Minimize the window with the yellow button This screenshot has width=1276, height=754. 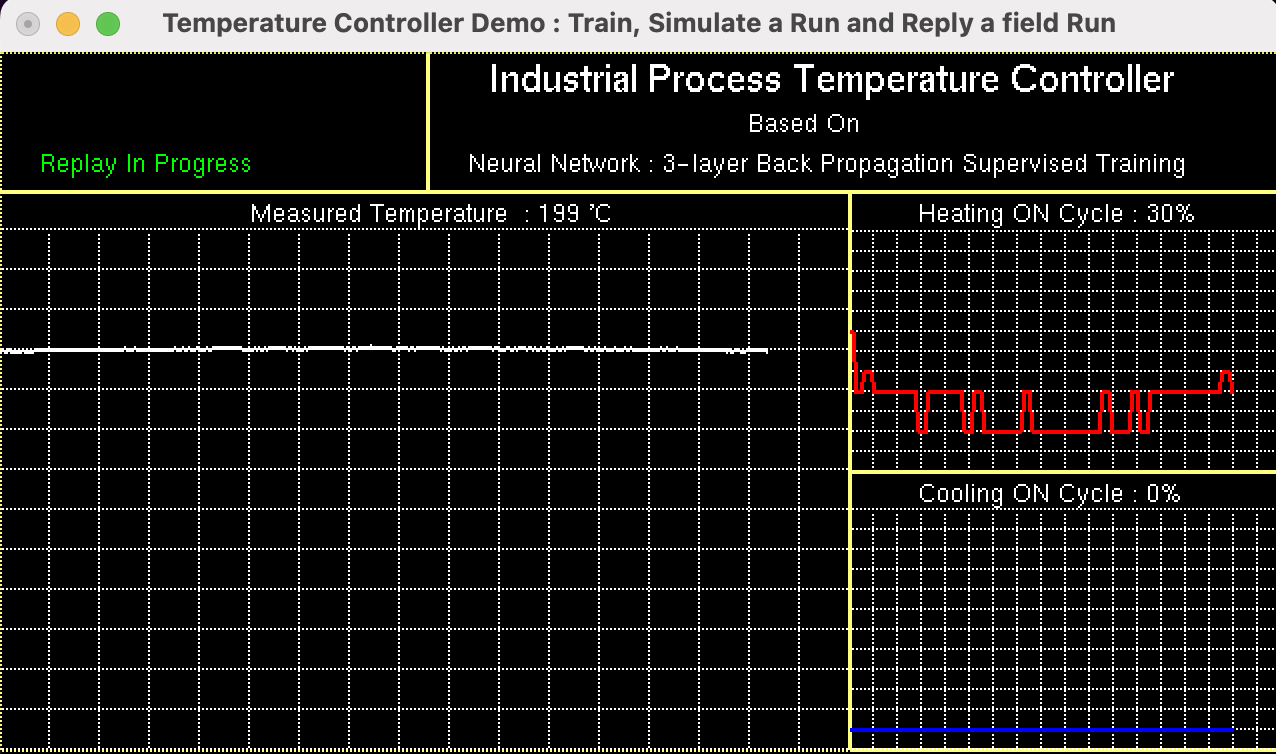68,24
